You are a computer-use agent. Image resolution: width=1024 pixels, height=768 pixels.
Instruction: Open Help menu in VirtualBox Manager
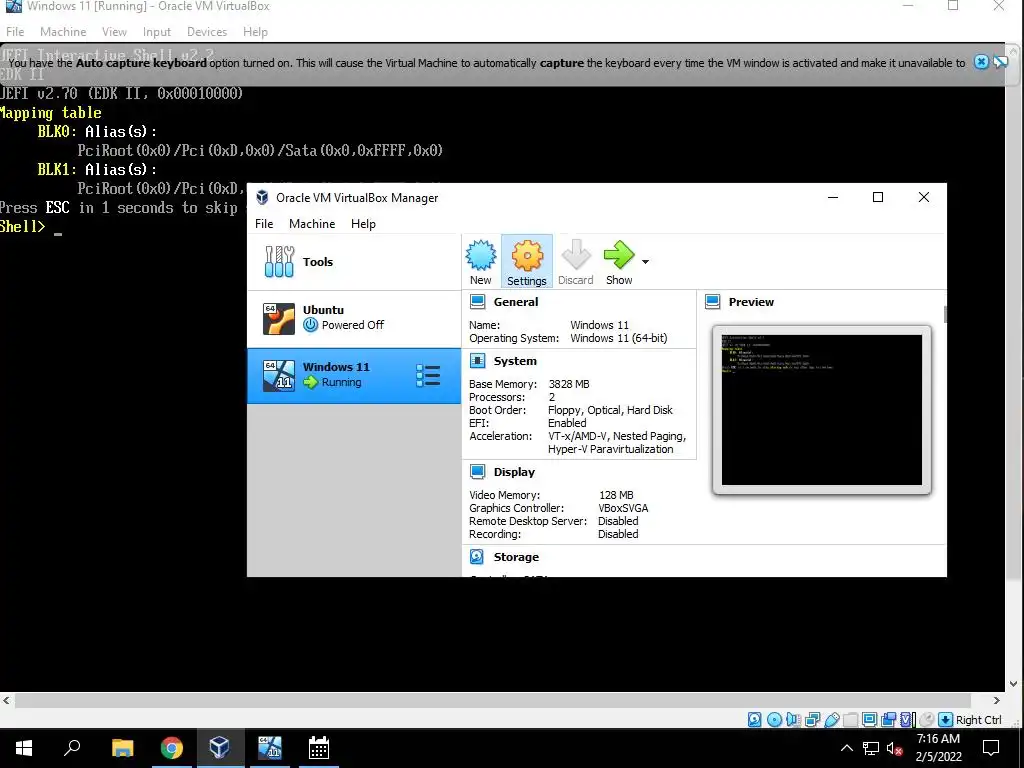(363, 223)
